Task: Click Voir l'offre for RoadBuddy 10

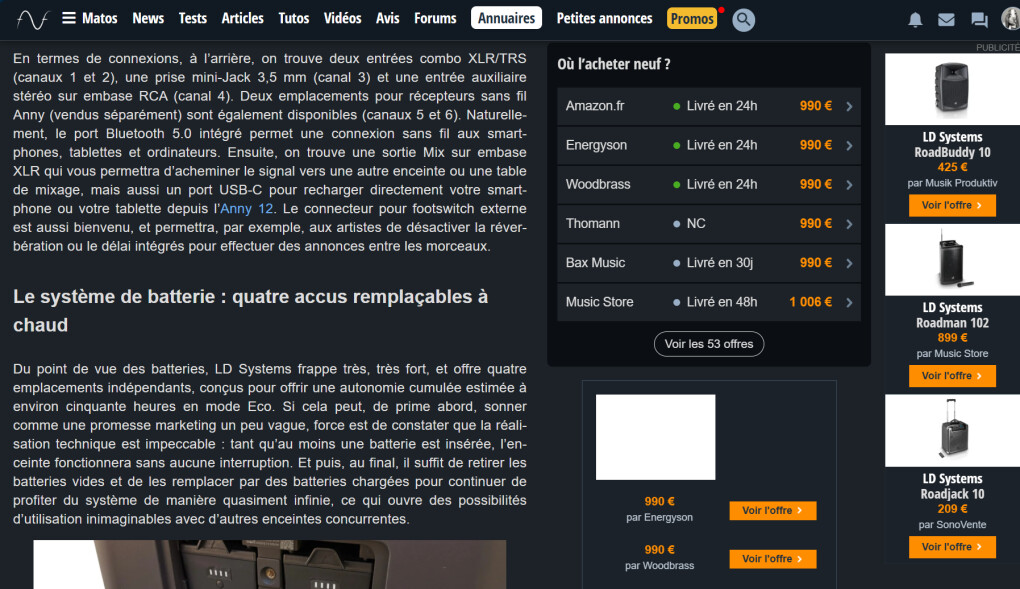Action: click(952, 205)
